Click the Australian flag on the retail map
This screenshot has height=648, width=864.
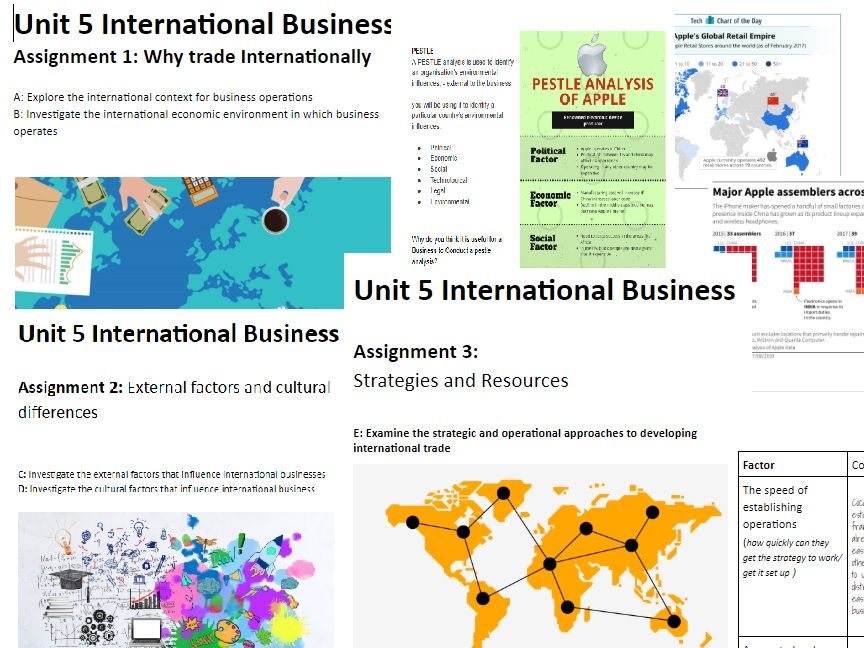(x=802, y=144)
